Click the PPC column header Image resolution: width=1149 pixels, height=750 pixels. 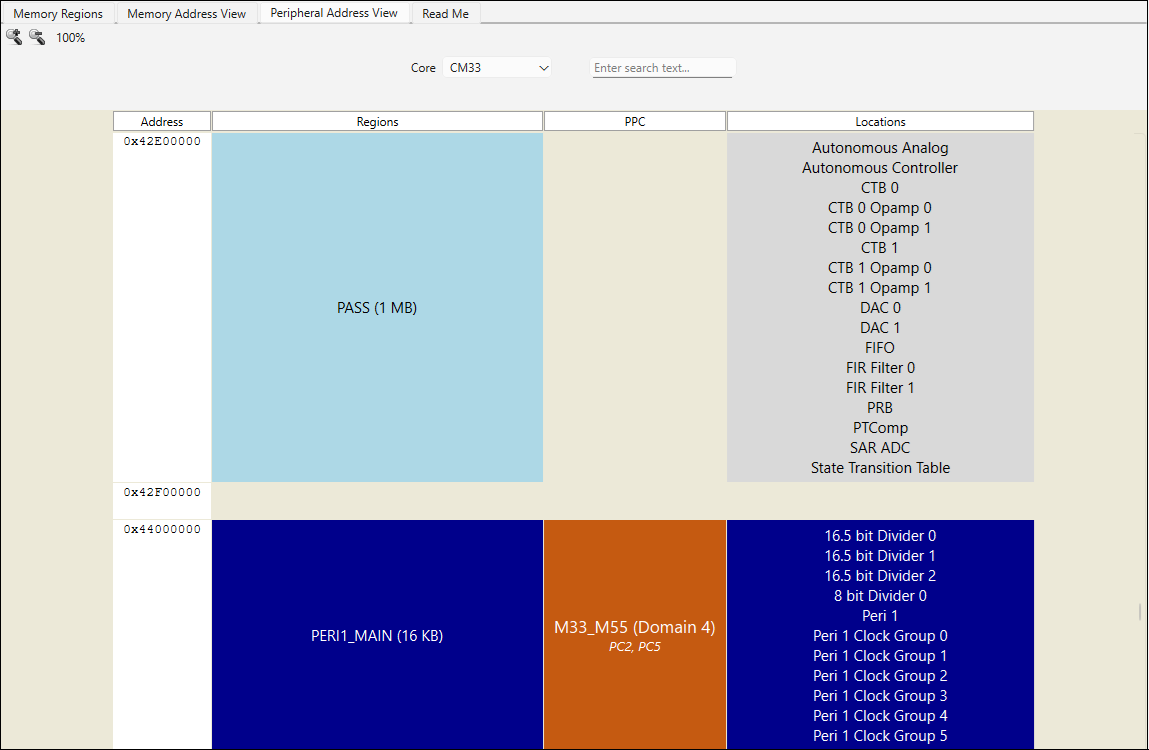click(x=634, y=122)
